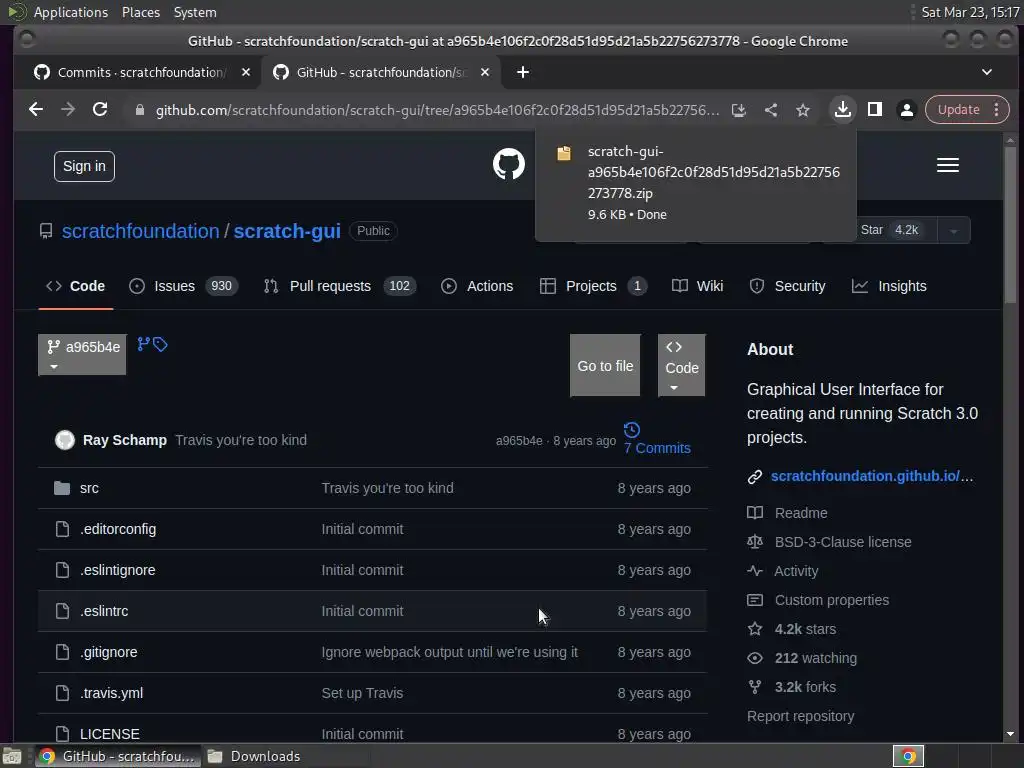The image size is (1024, 768).
Task: Click the downloaded zip file icon
Action: click(564, 153)
